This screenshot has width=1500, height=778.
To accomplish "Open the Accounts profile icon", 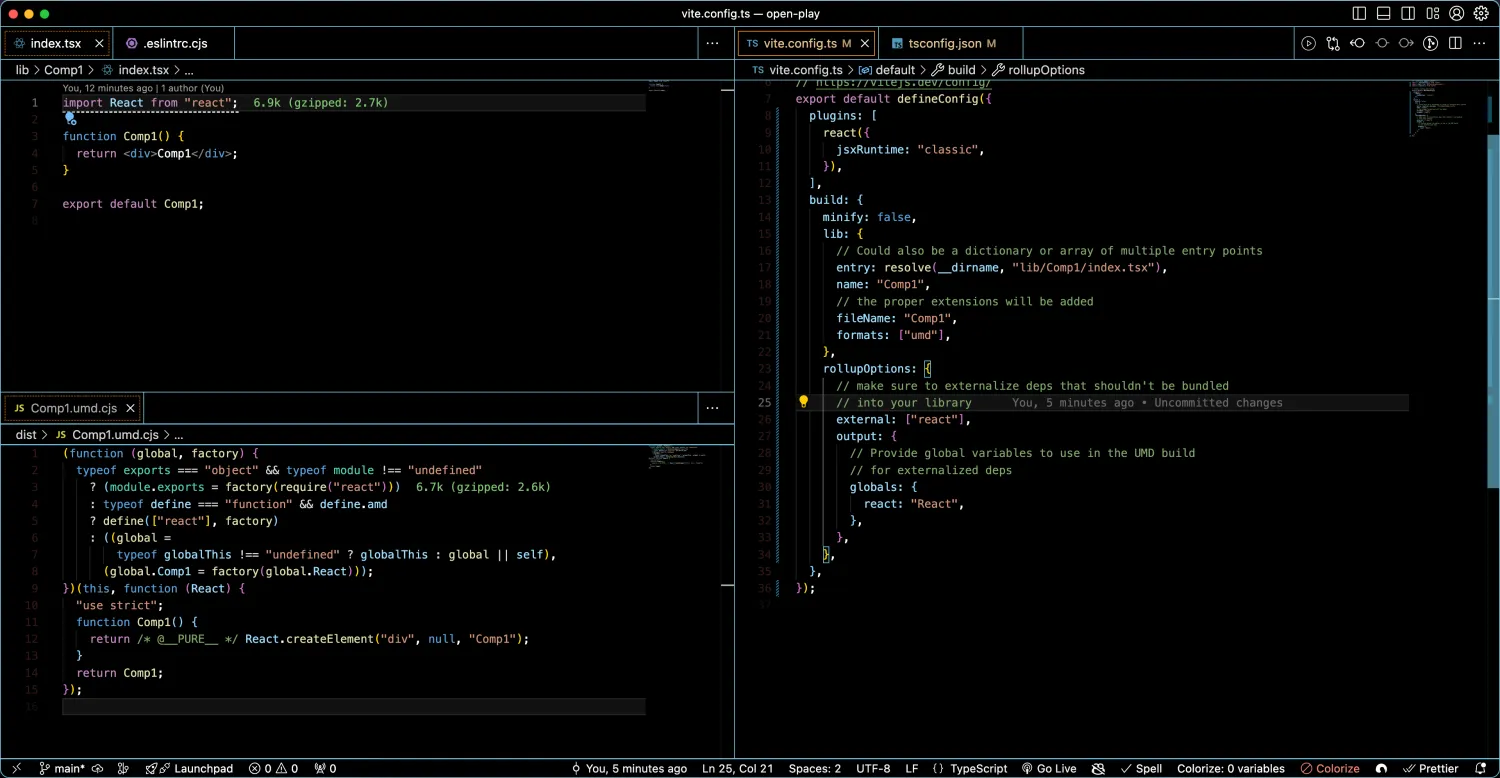I will (x=1457, y=14).
